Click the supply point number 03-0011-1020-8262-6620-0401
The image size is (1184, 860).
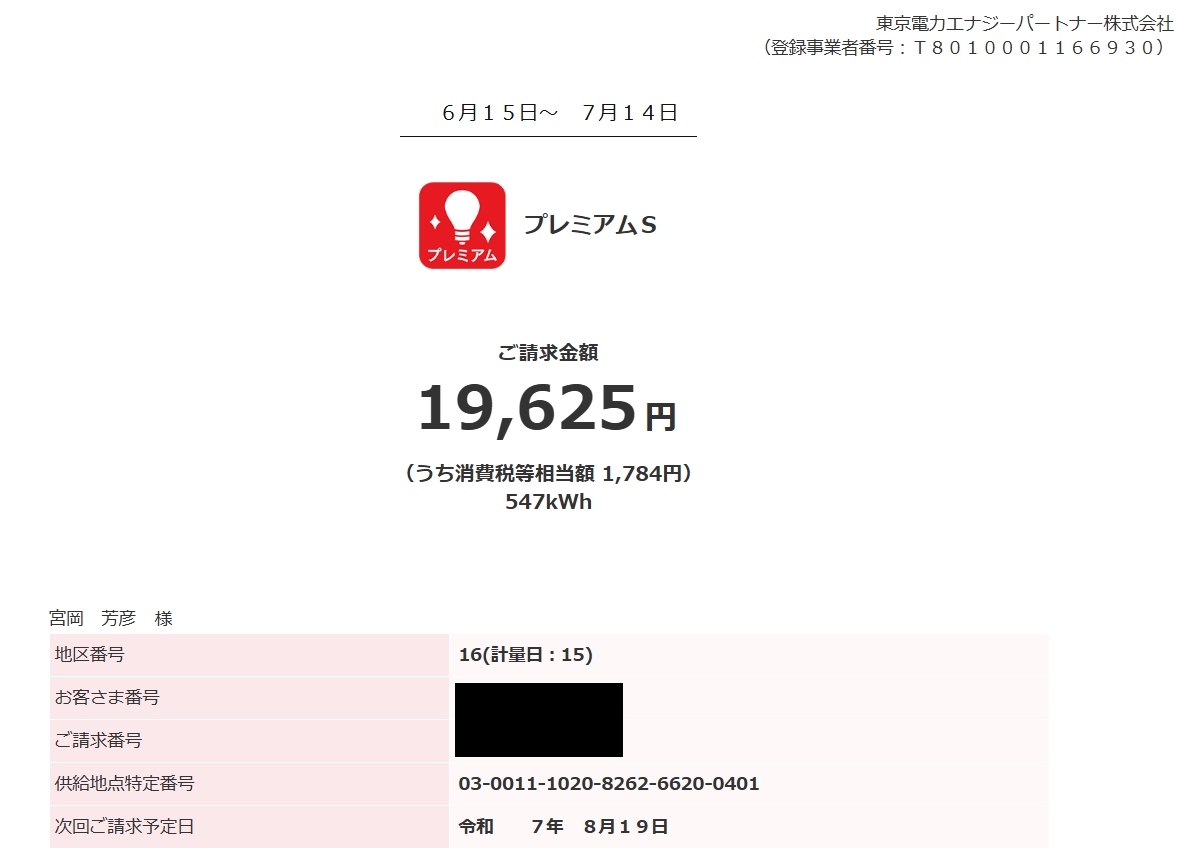tap(609, 784)
